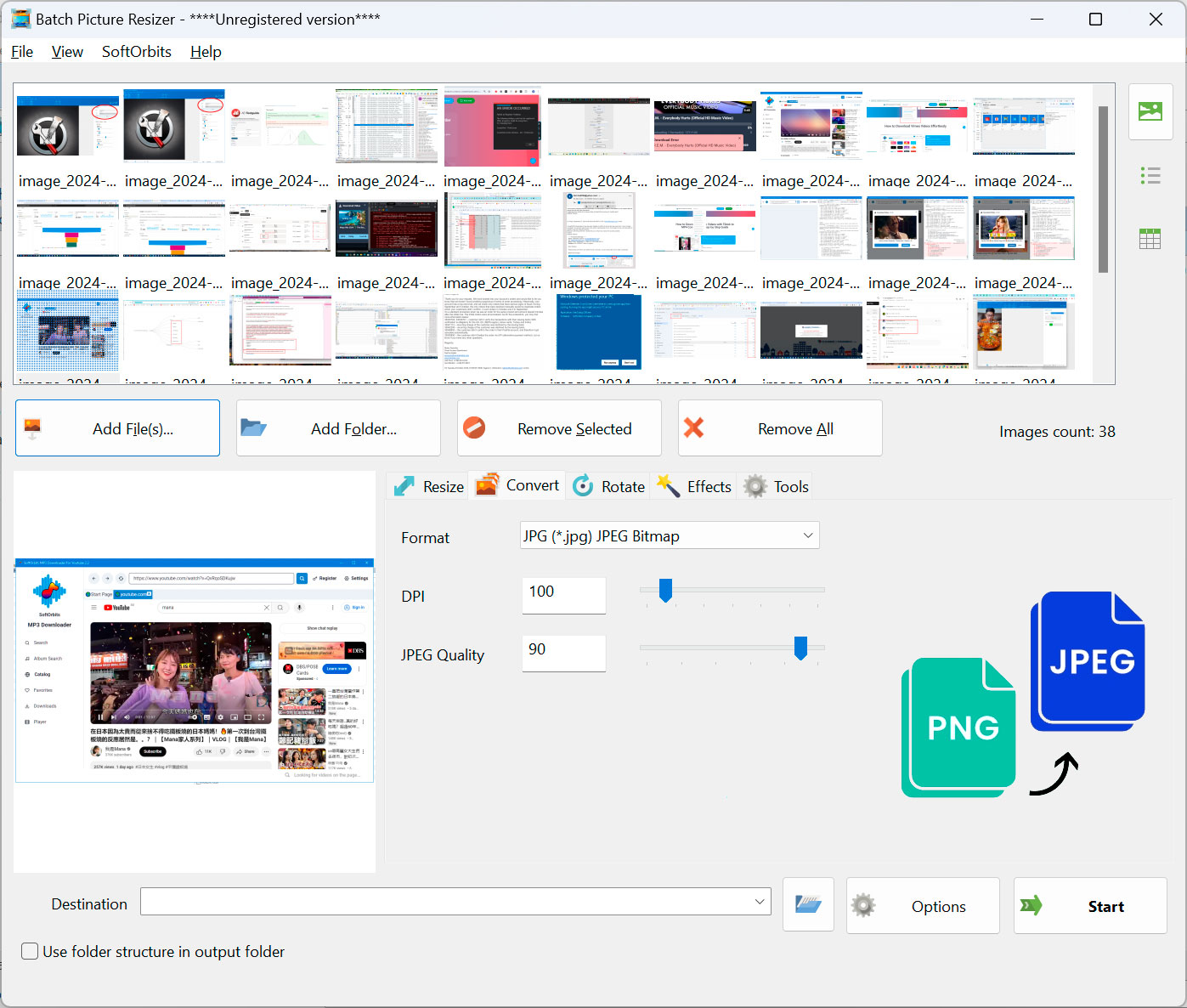Click Remove All button
This screenshot has width=1187, height=1008.
click(779, 428)
